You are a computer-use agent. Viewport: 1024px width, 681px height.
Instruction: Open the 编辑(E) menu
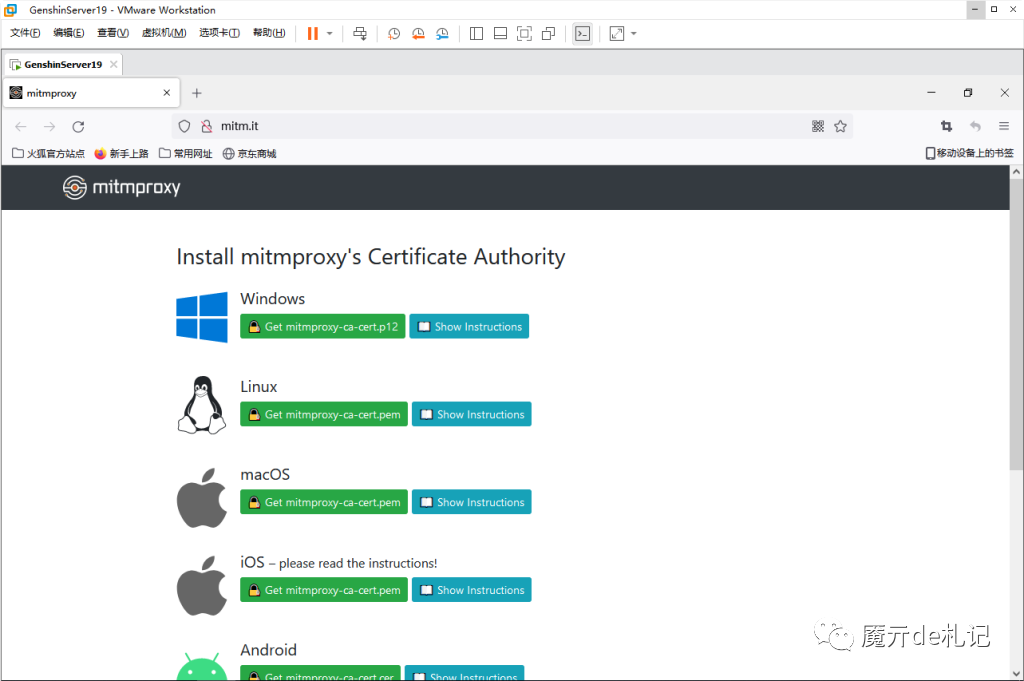(68, 33)
